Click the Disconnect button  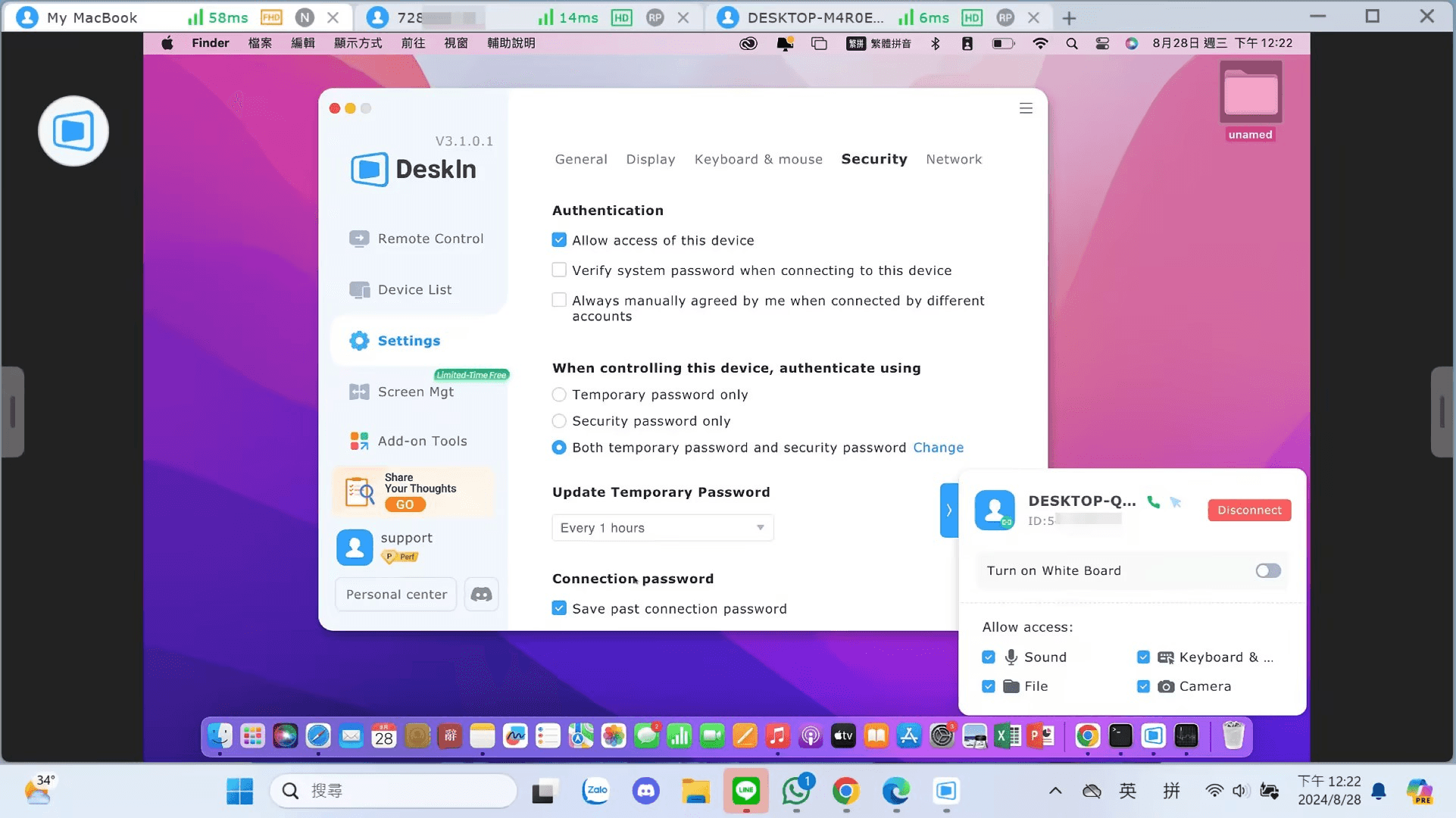tap(1249, 510)
